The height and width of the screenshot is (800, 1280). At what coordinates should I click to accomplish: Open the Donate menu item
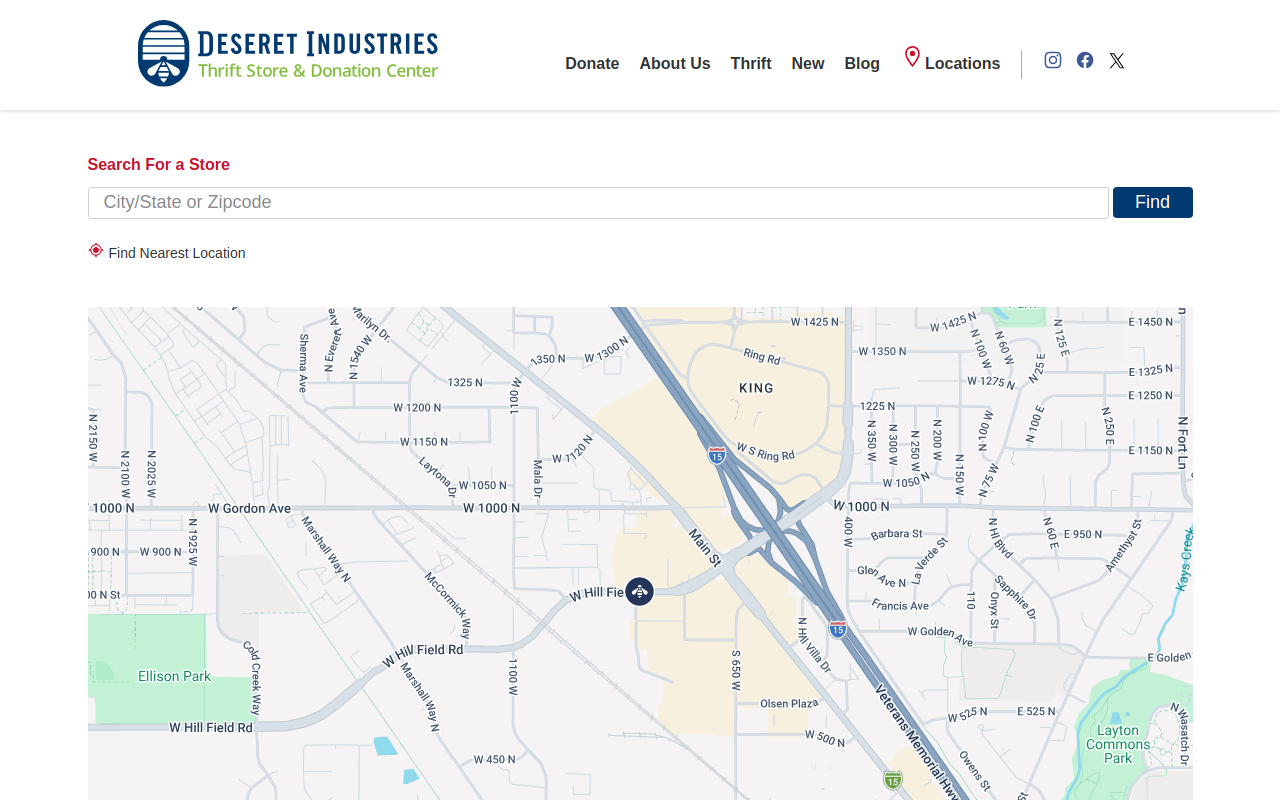point(592,64)
